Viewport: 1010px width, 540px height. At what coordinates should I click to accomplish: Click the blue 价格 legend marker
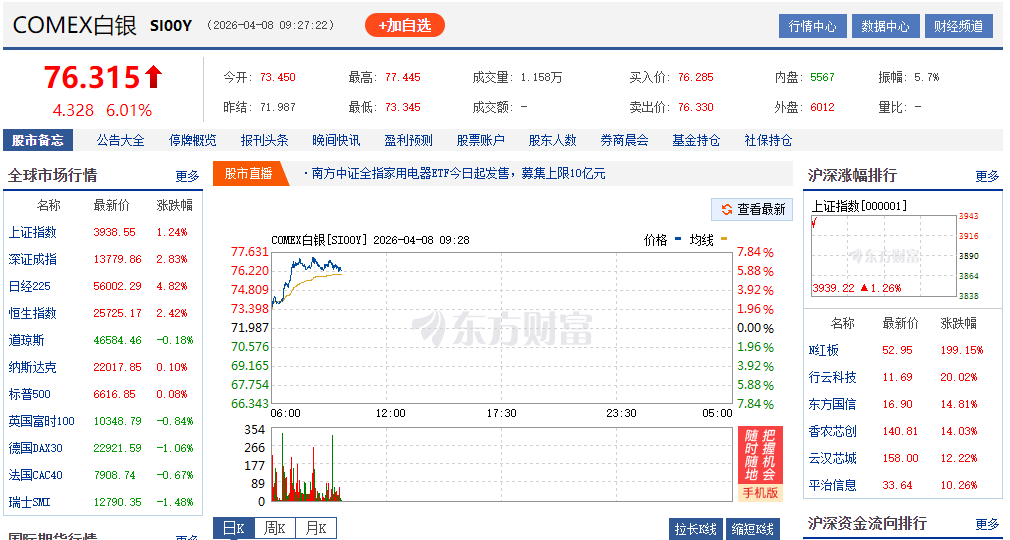pos(679,240)
